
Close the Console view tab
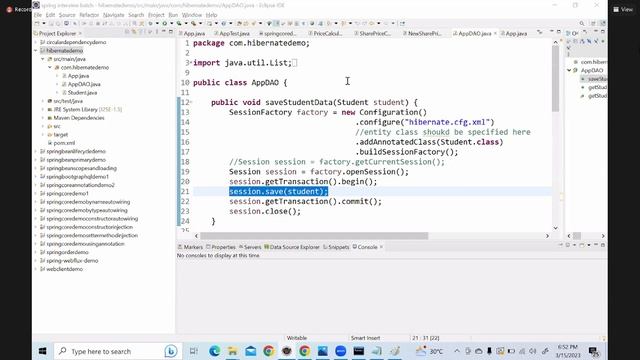pos(381,247)
